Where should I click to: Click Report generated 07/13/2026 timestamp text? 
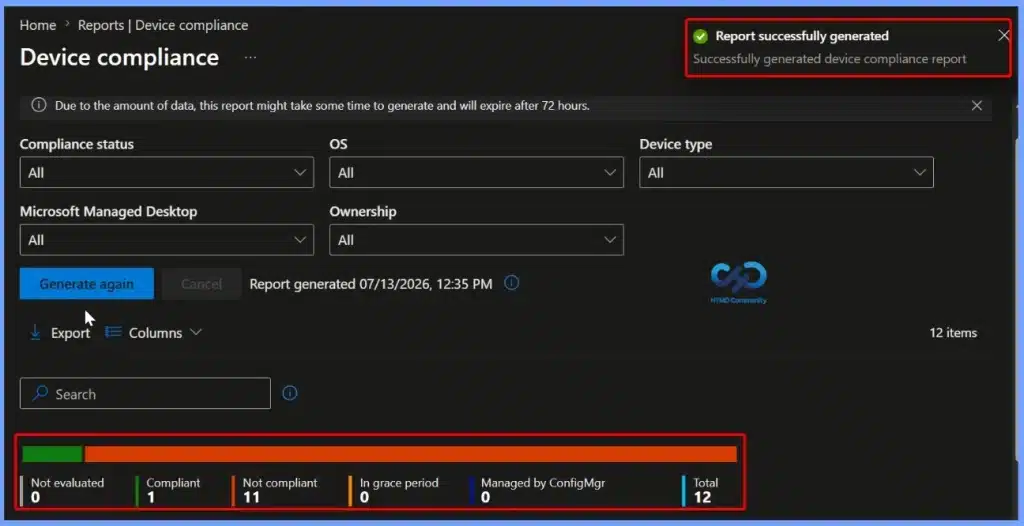[371, 284]
